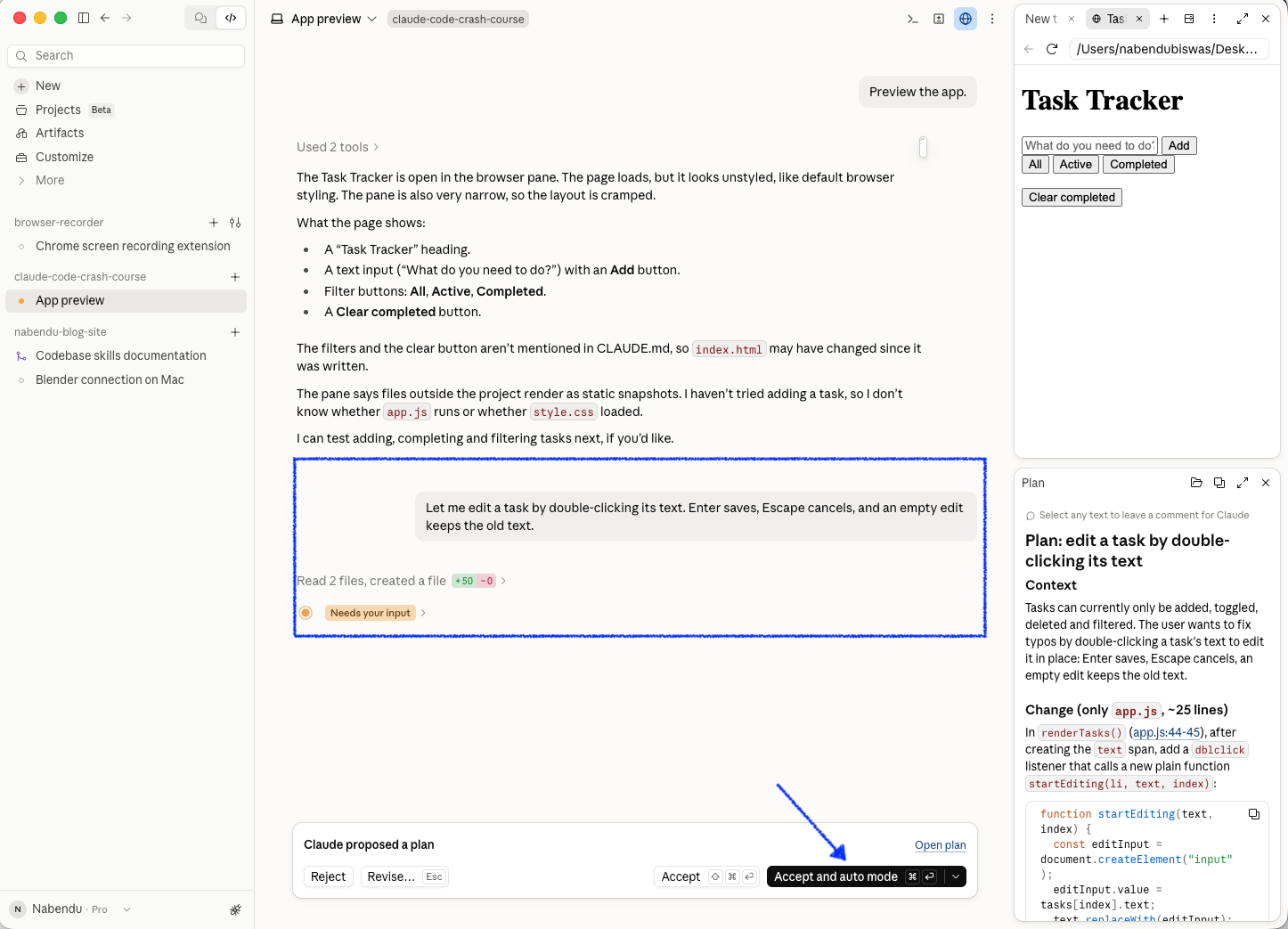Image resolution: width=1288 pixels, height=929 pixels.
Task: Open browser-recorder project settings sliders icon
Action: click(235, 223)
